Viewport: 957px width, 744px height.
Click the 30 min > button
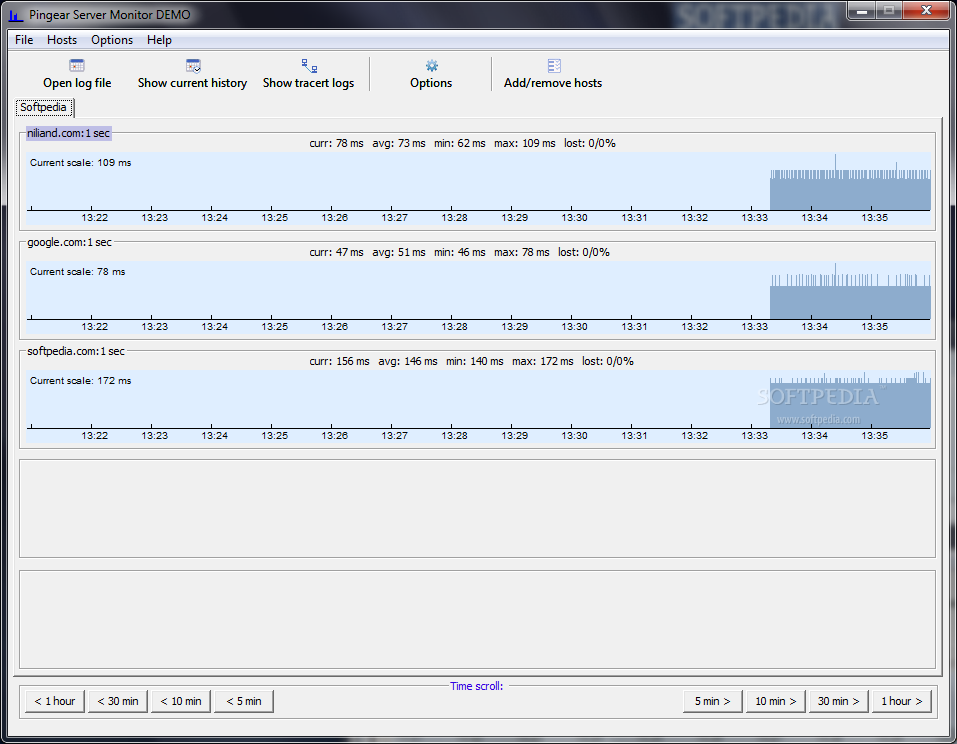(x=838, y=701)
